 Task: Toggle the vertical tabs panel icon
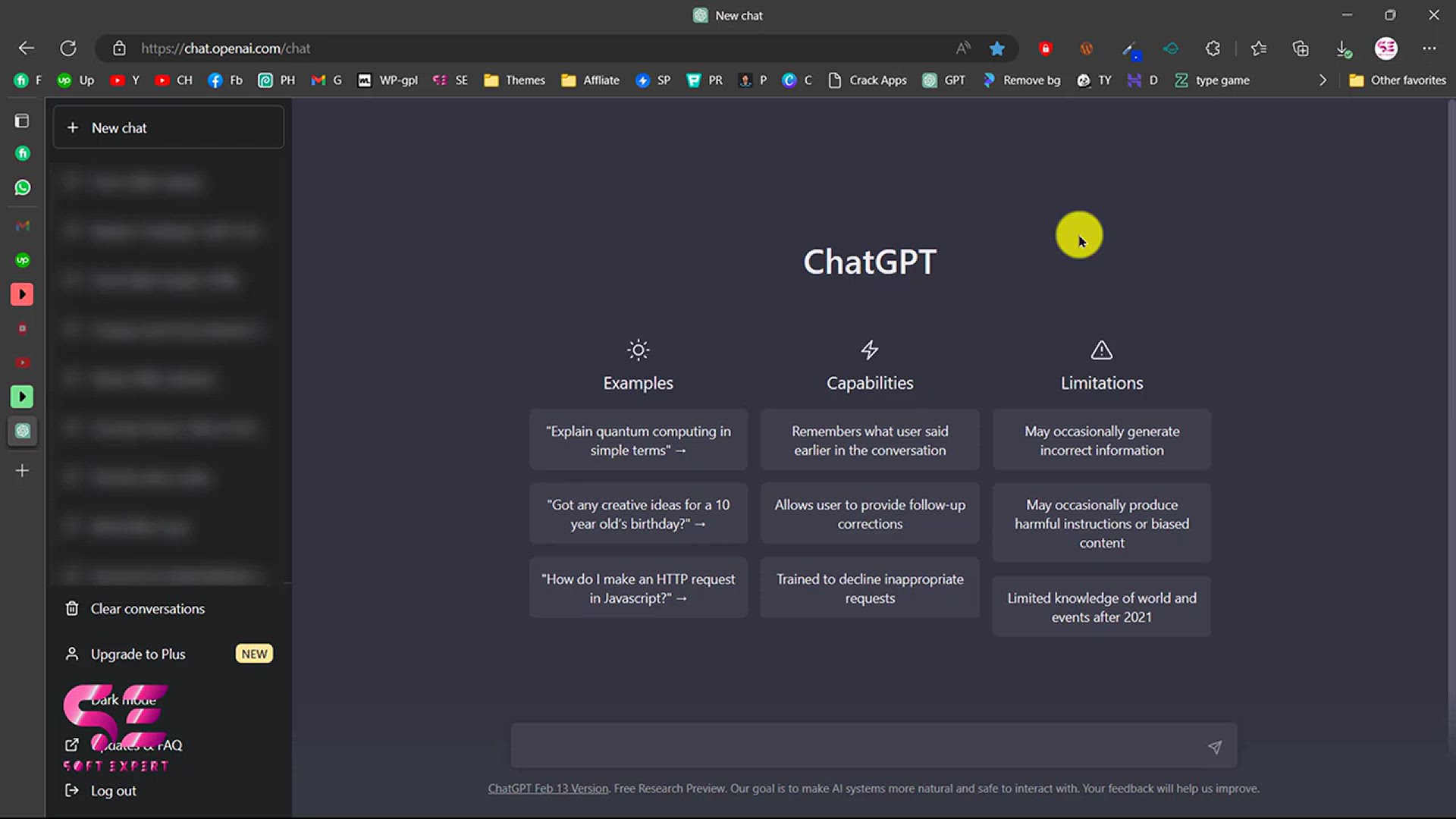[x=22, y=121]
